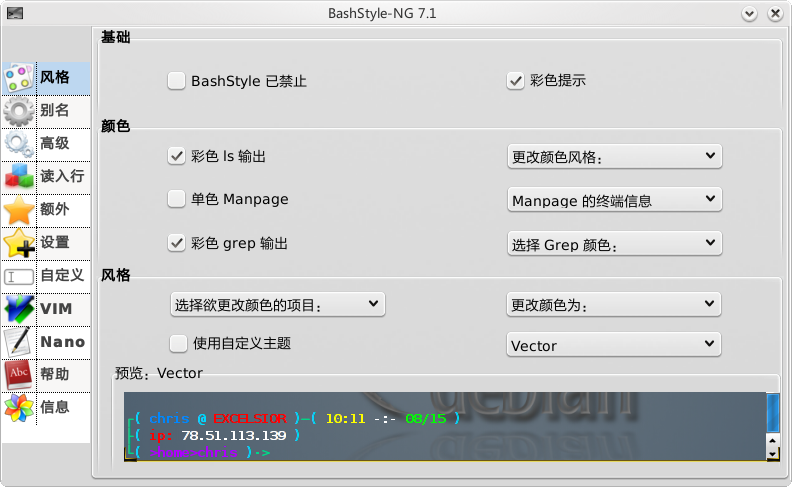Close the BashStyle-NG window
The height and width of the screenshot is (487, 792).
click(x=775, y=14)
